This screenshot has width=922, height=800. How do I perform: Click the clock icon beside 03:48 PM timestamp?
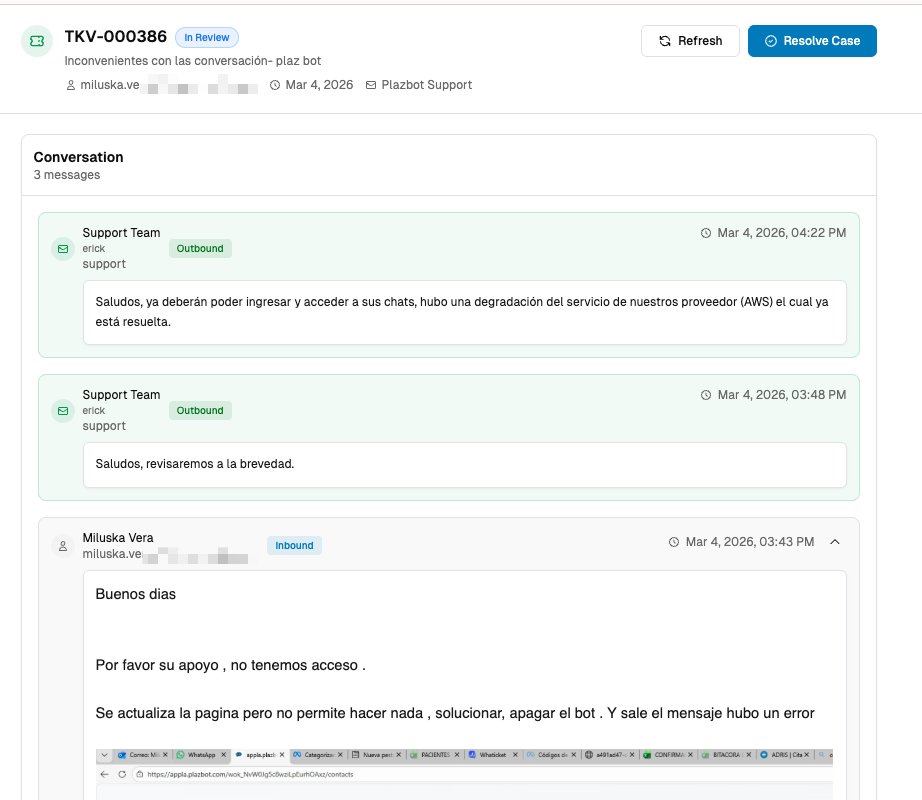[x=706, y=396]
